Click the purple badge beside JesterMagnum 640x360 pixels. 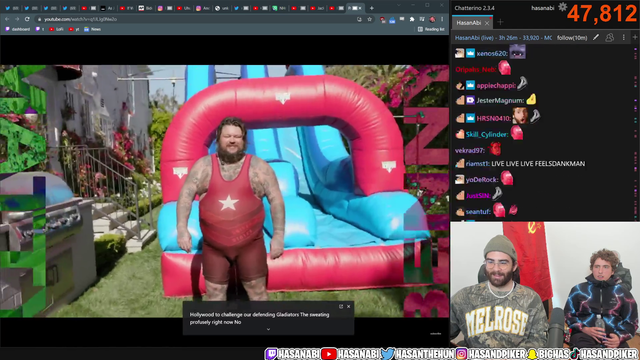(x=470, y=100)
